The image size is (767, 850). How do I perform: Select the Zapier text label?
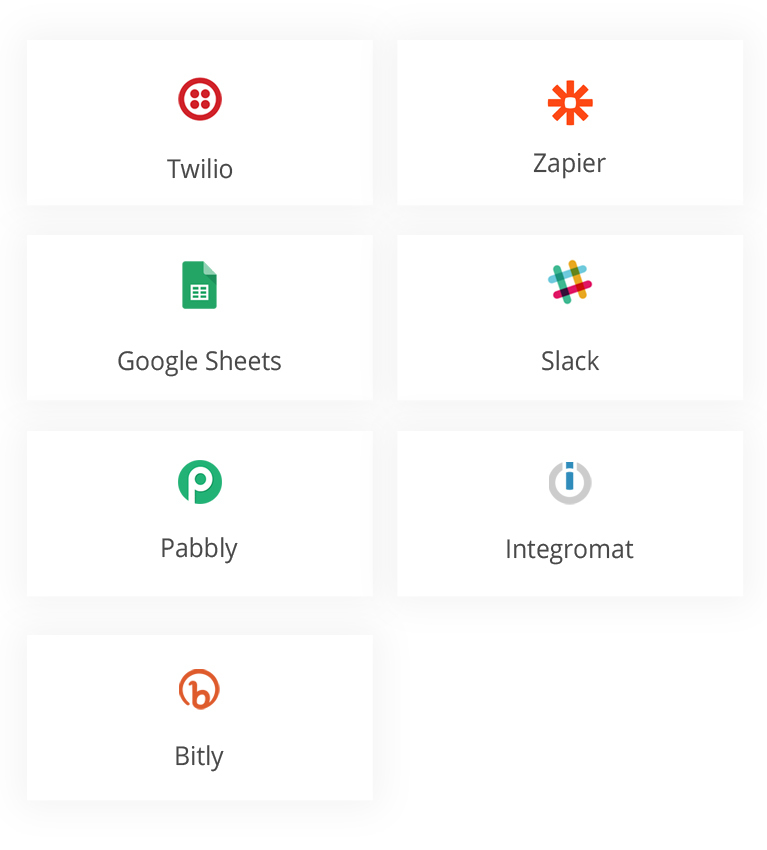(569, 163)
